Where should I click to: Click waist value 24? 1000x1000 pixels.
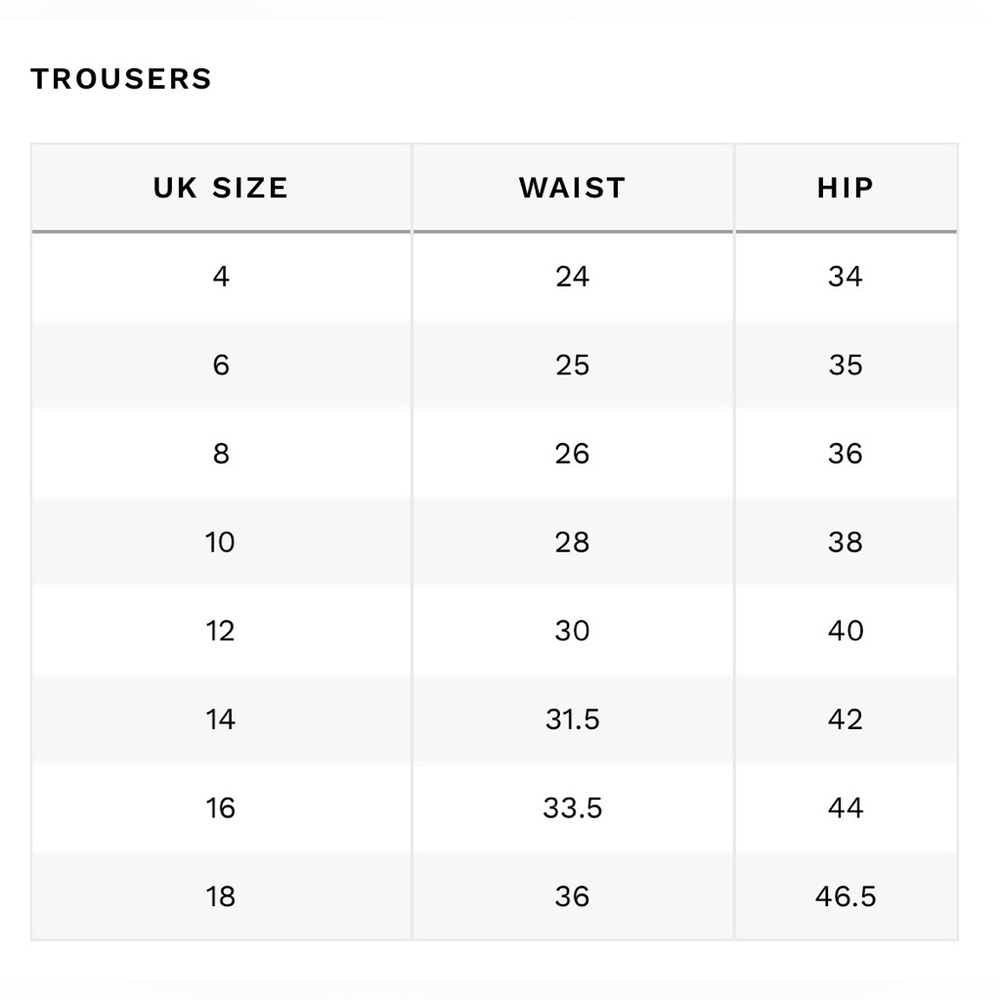coord(572,276)
